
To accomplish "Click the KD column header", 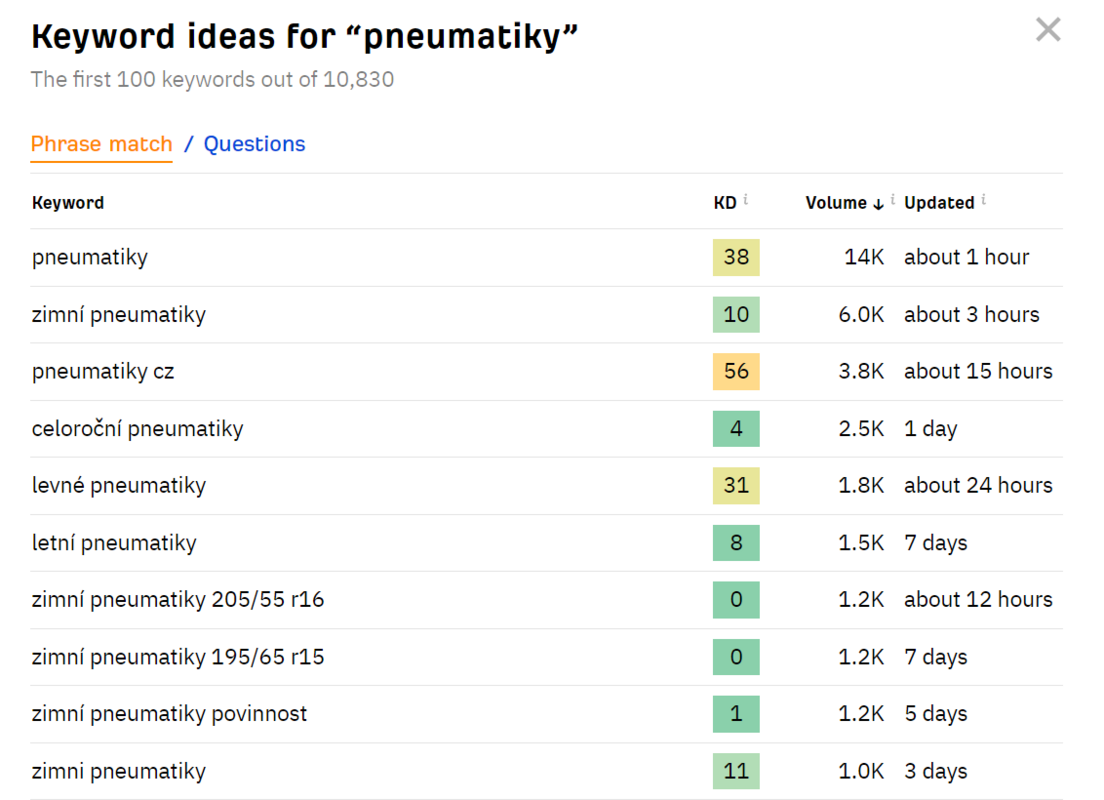I will coord(724,203).
